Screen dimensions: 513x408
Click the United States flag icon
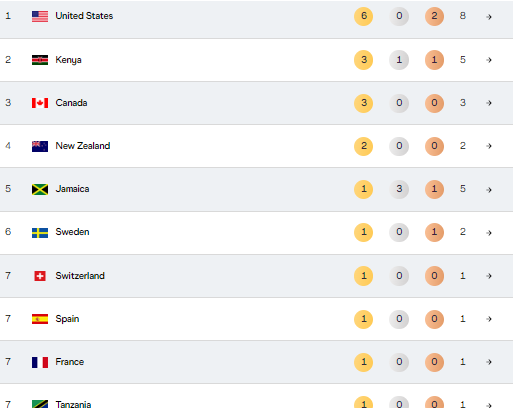tap(40, 16)
